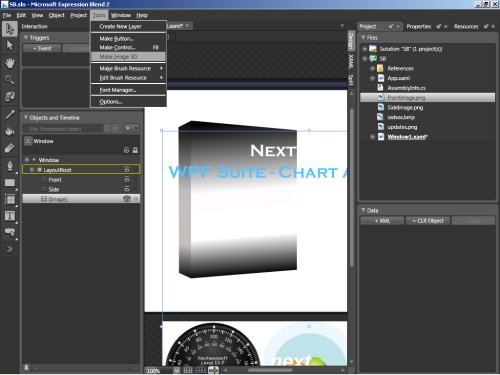Choose Make Button... menu entry
The height and width of the screenshot is (375, 500).
[x=129, y=39]
